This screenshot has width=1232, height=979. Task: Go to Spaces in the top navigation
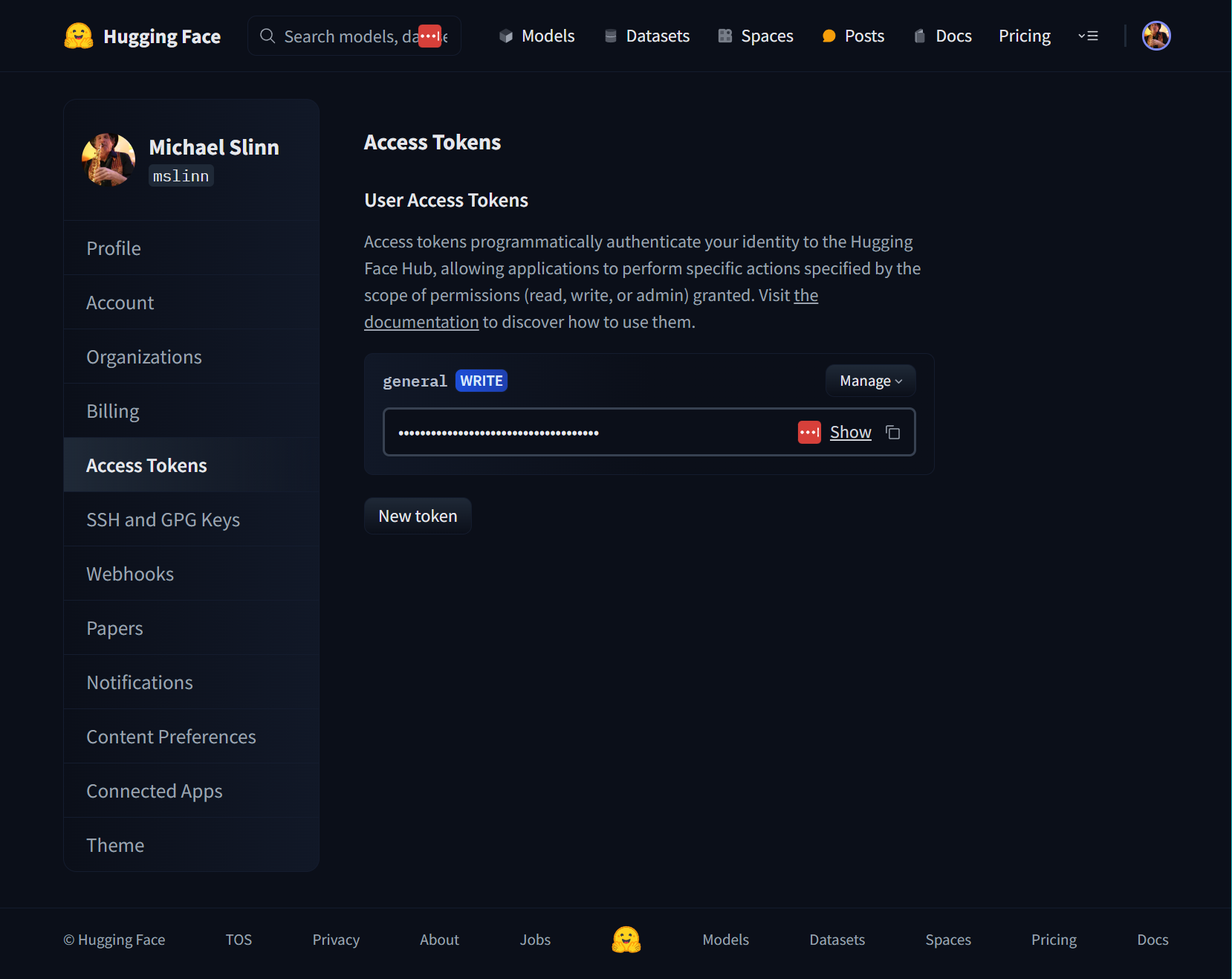point(756,36)
